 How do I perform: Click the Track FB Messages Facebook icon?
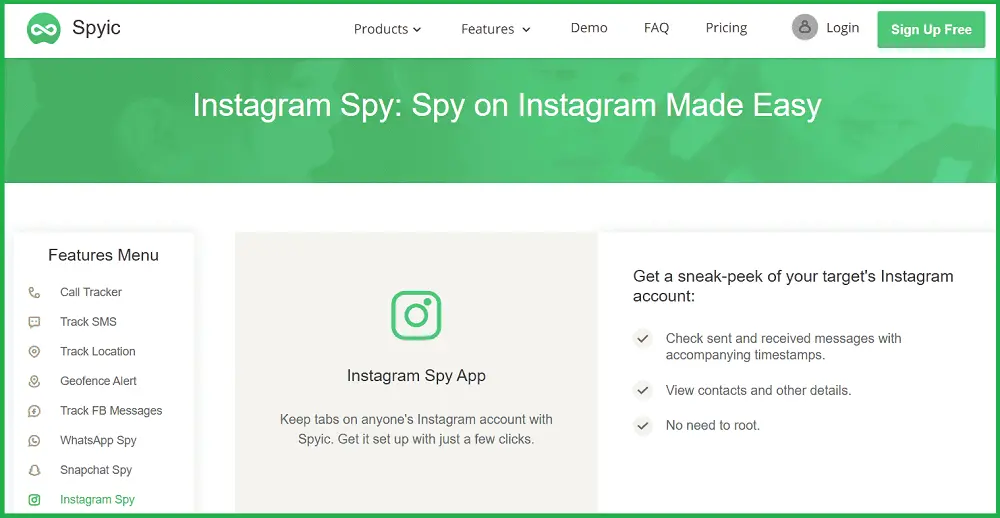34,411
